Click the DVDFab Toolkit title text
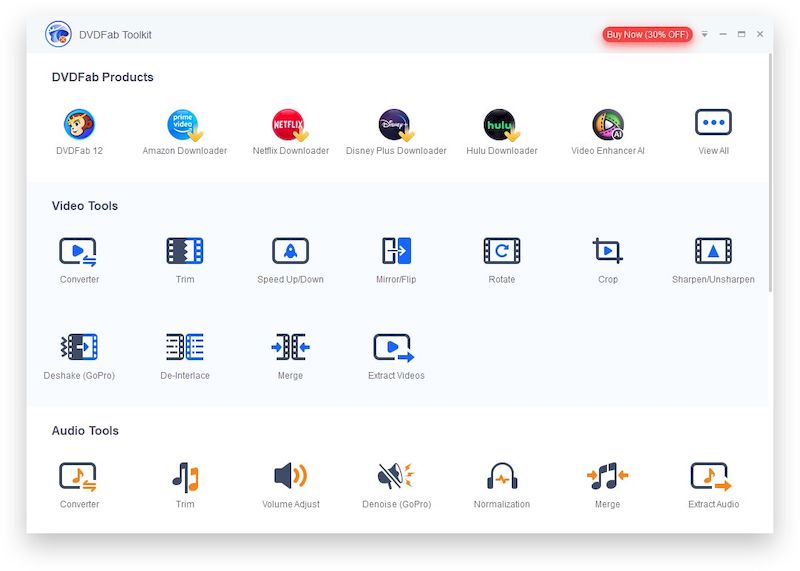Image resolution: width=800 pixels, height=571 pixels. pyautogui.click(x=115, y=35)
